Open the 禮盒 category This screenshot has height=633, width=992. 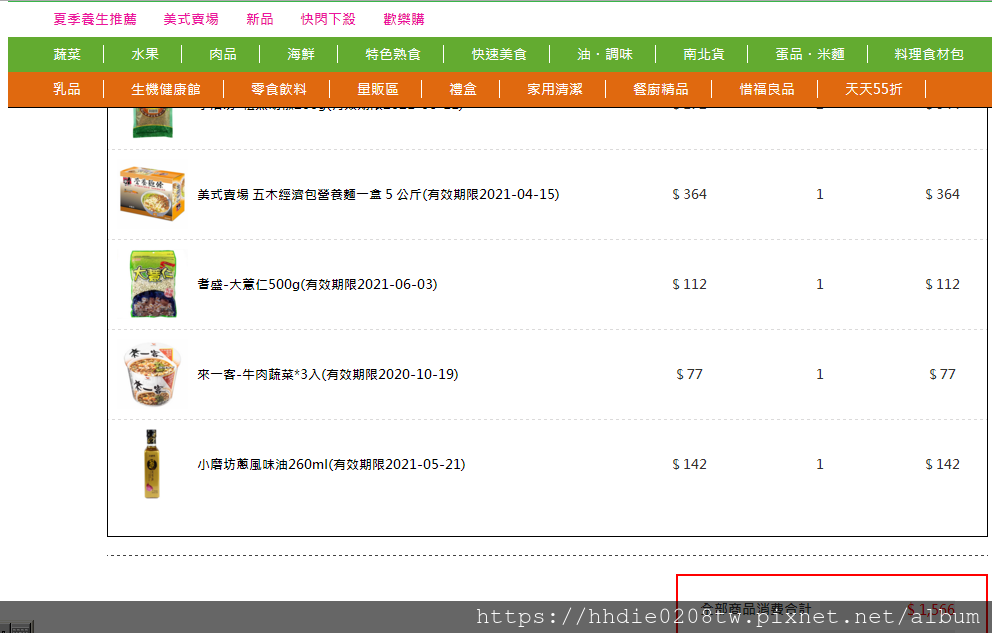tap(462, 89)
